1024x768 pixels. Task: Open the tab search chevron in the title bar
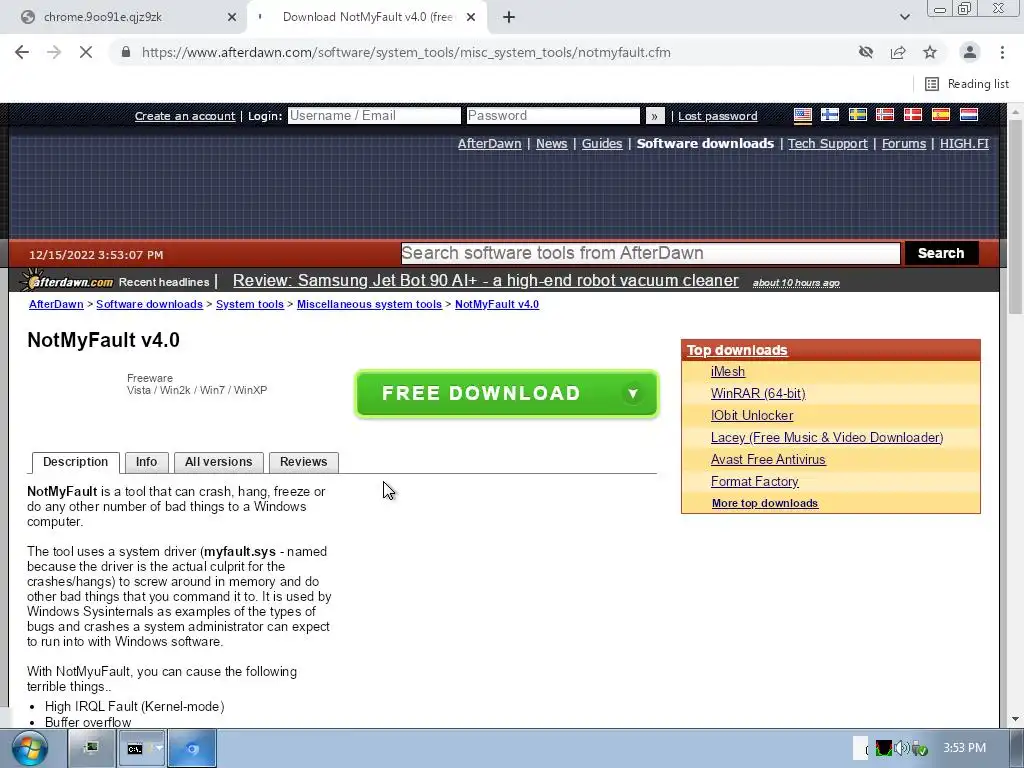click(x=904, y=17)
